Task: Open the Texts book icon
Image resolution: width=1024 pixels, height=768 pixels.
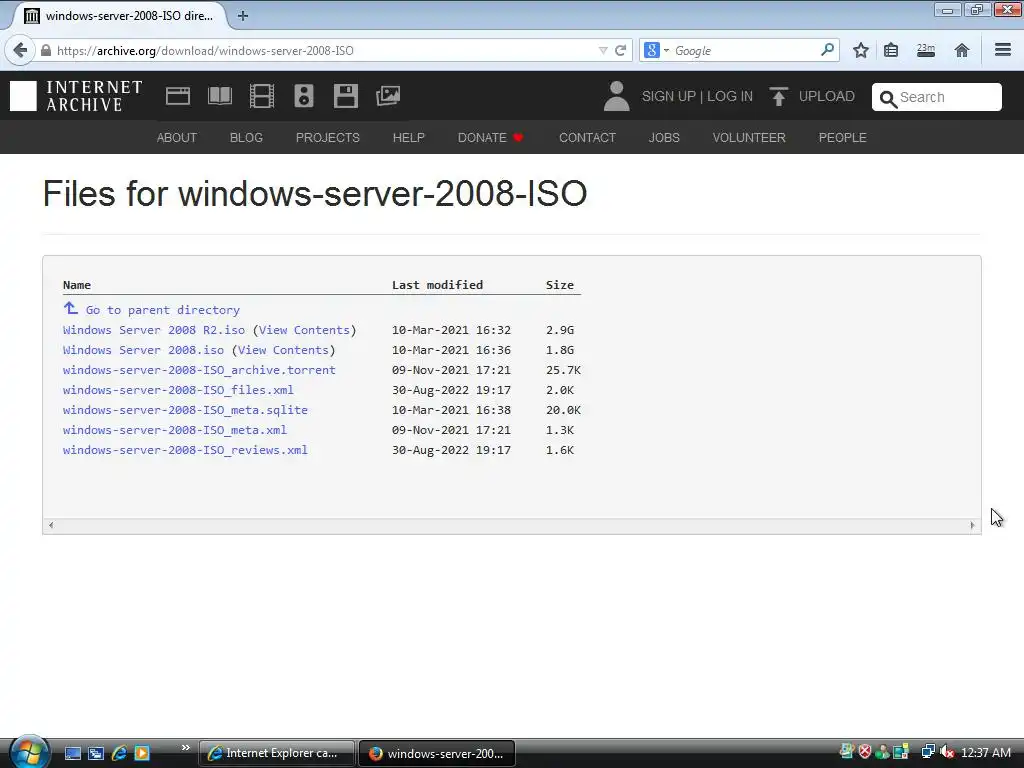Action: [x=219, y=96]
